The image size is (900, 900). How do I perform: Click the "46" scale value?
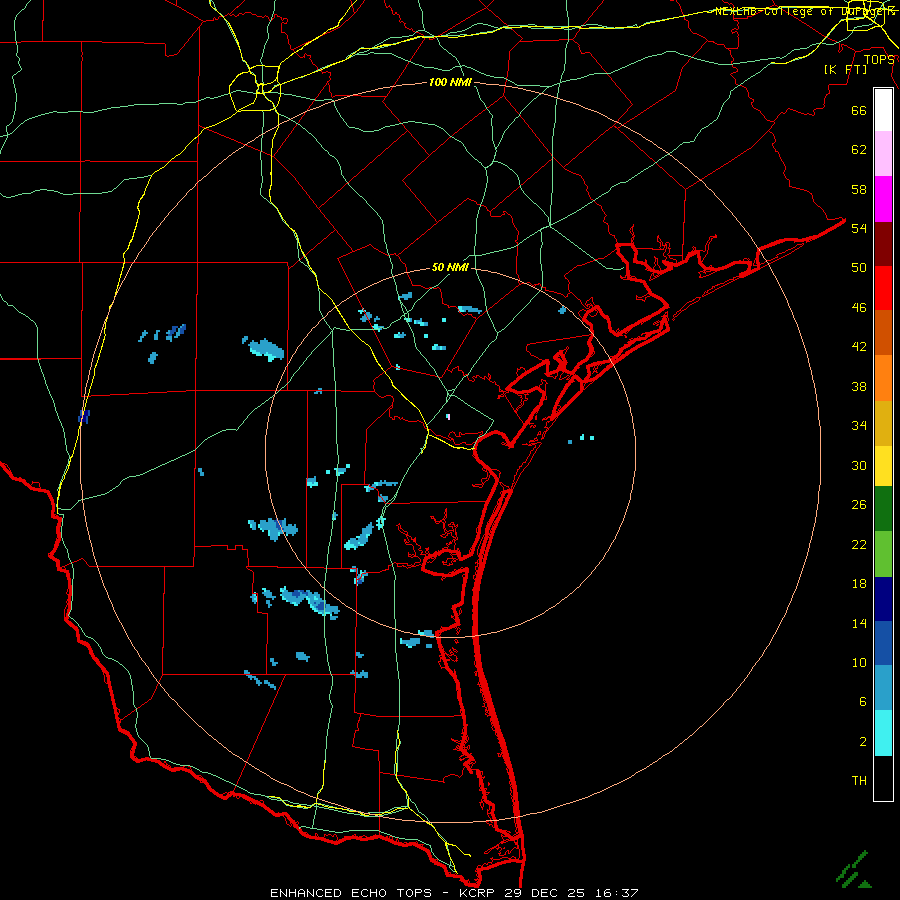859,307
